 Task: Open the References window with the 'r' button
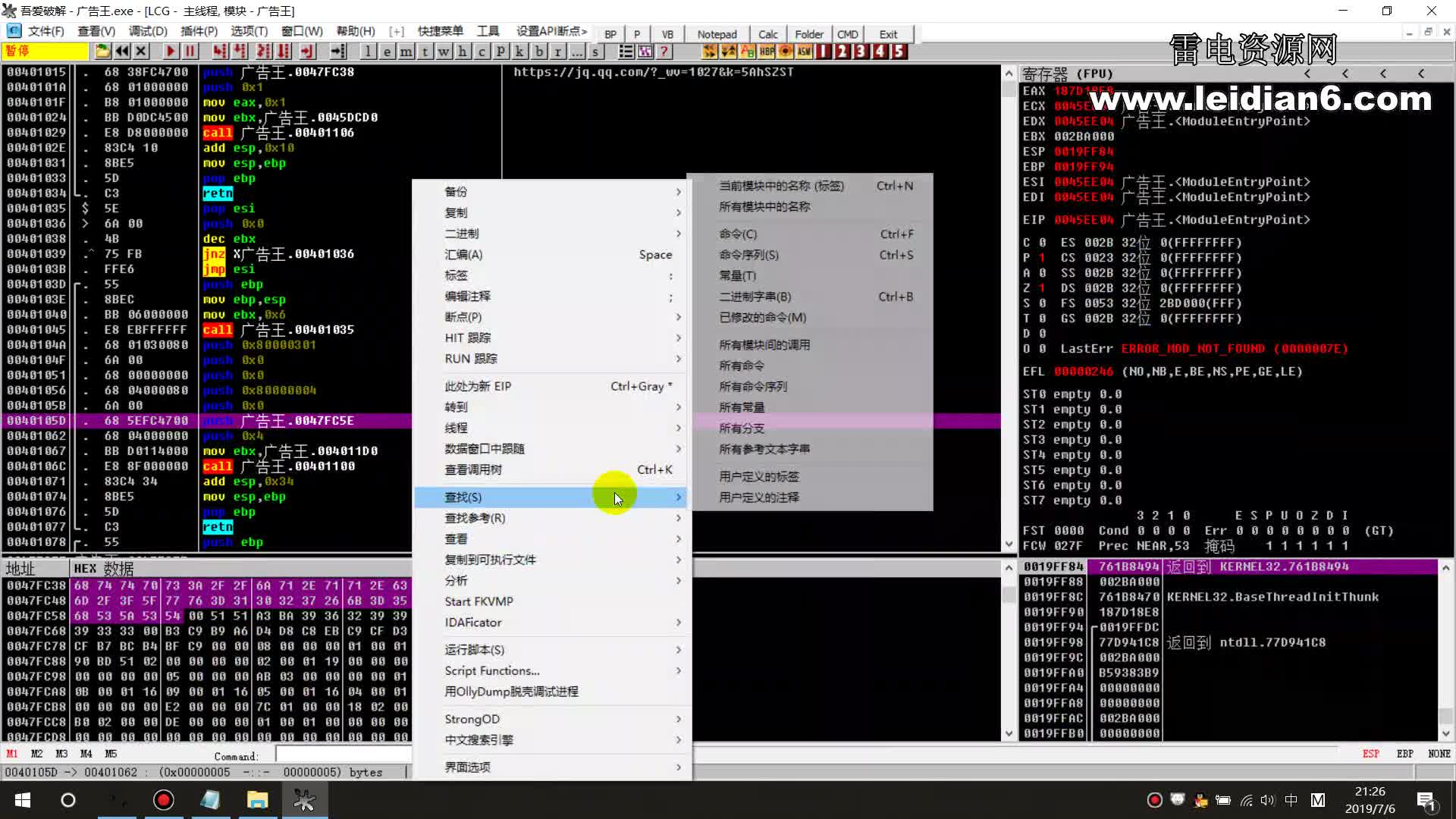(x=558, y=51)
